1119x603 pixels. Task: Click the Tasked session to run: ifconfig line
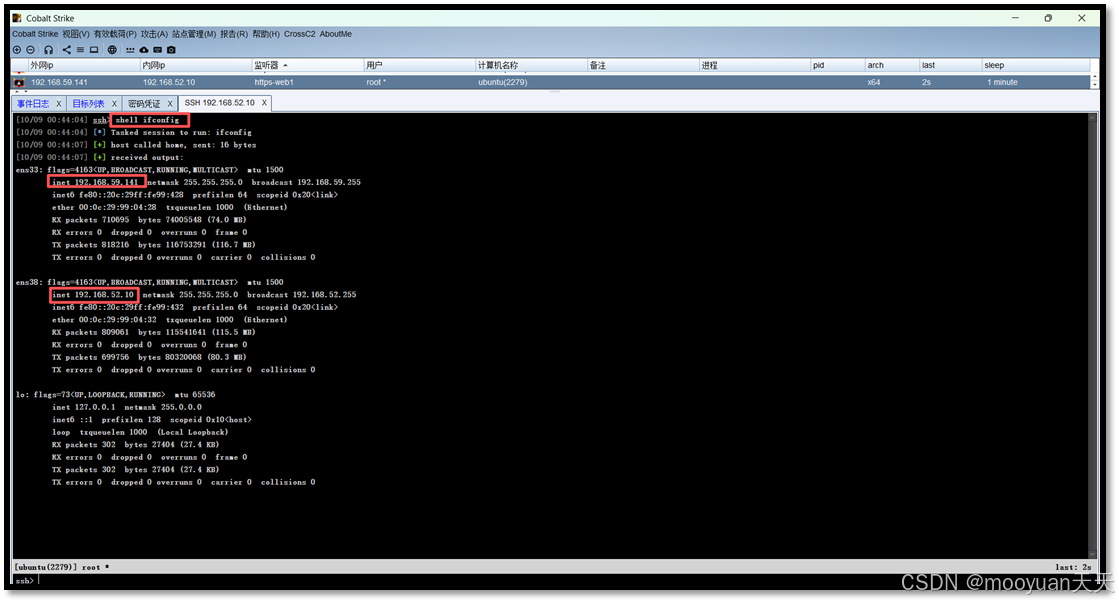point(133,133)
